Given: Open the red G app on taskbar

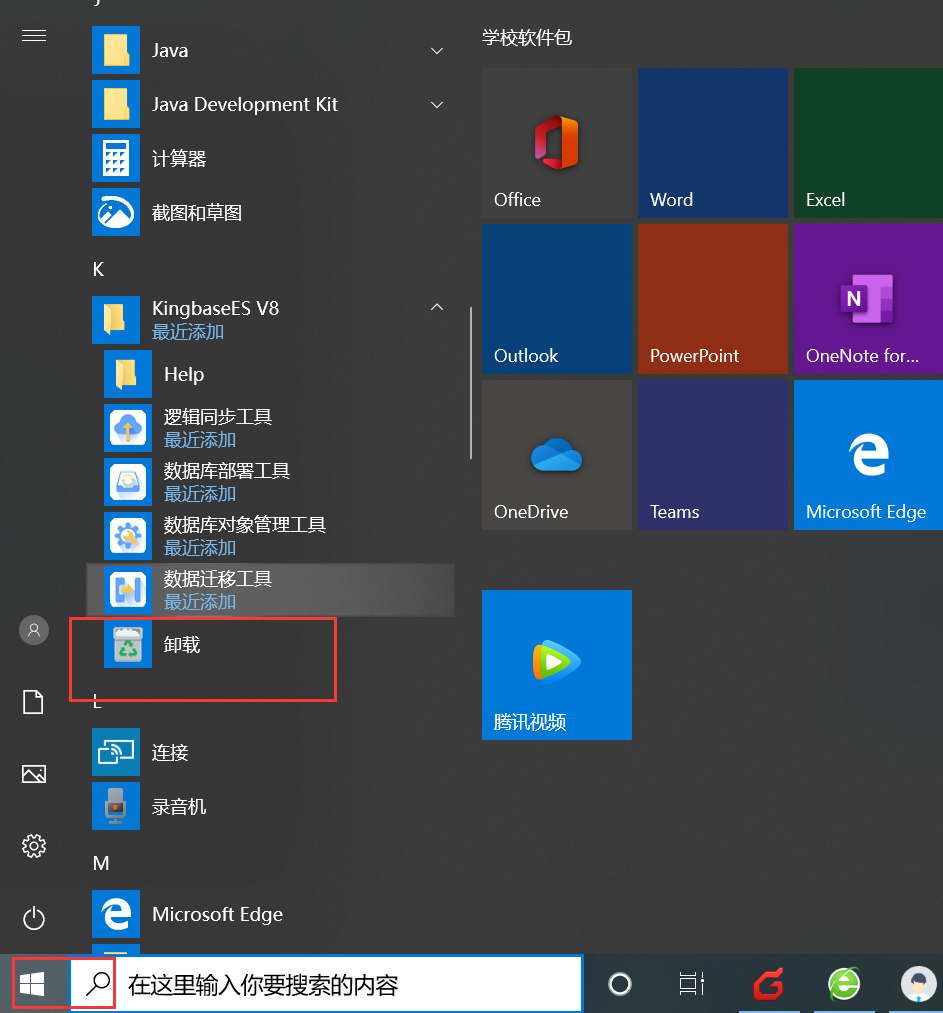Looking at the screenshot, I should click(x=769, y=985).
